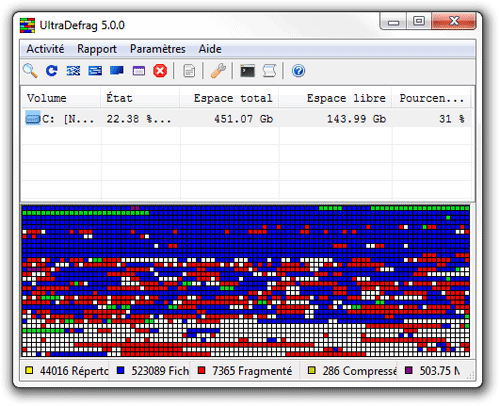Run Quick optimization from the toolbar

coord(95,71)
